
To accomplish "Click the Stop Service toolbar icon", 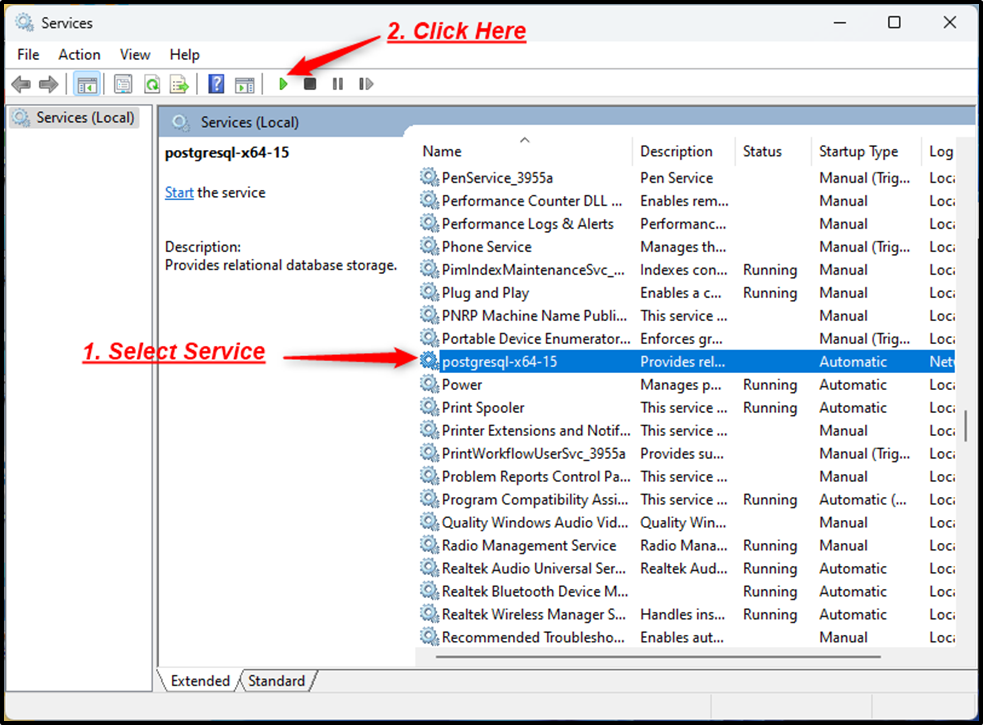I will 310,83.
